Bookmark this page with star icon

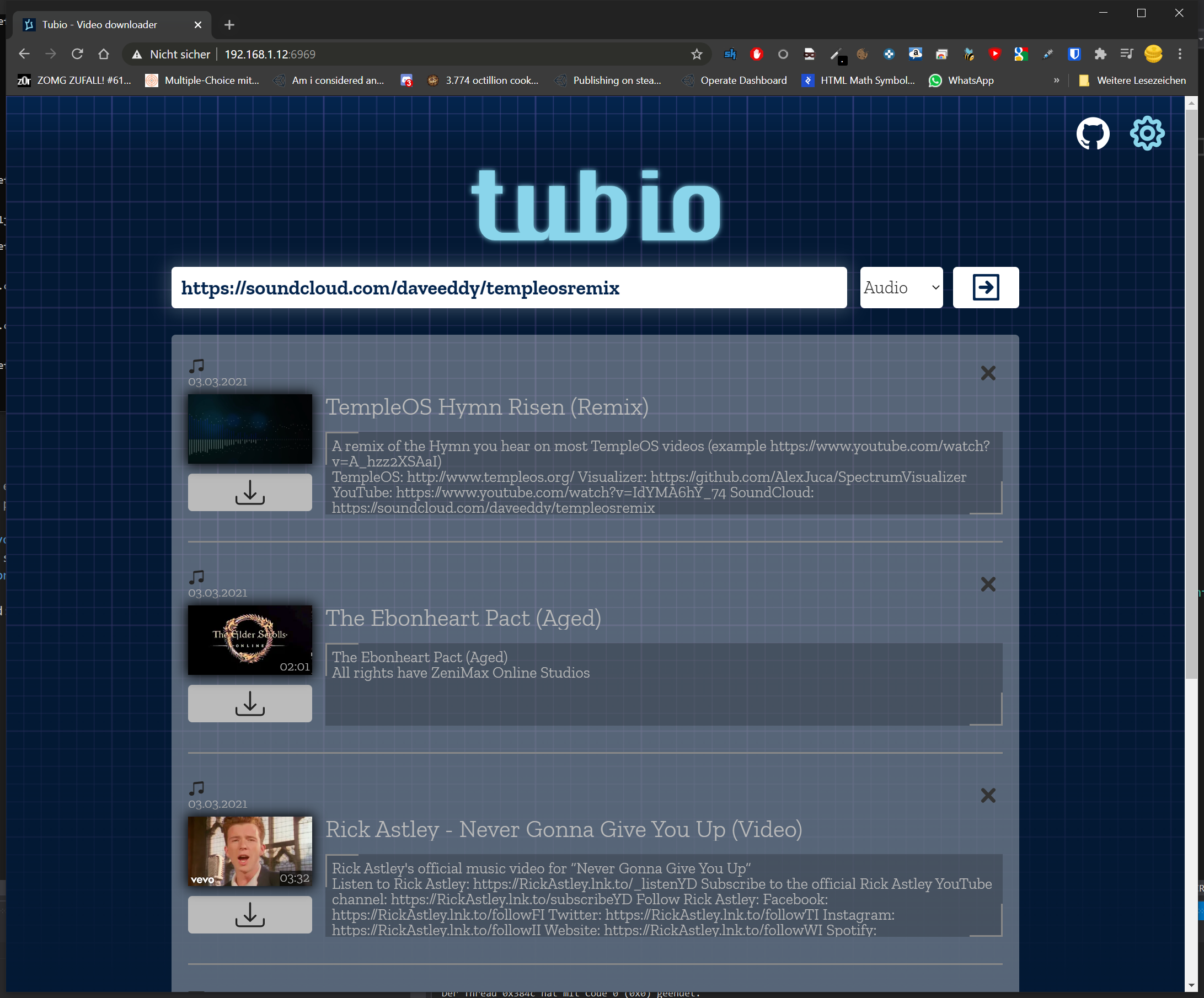pos(696,54)
